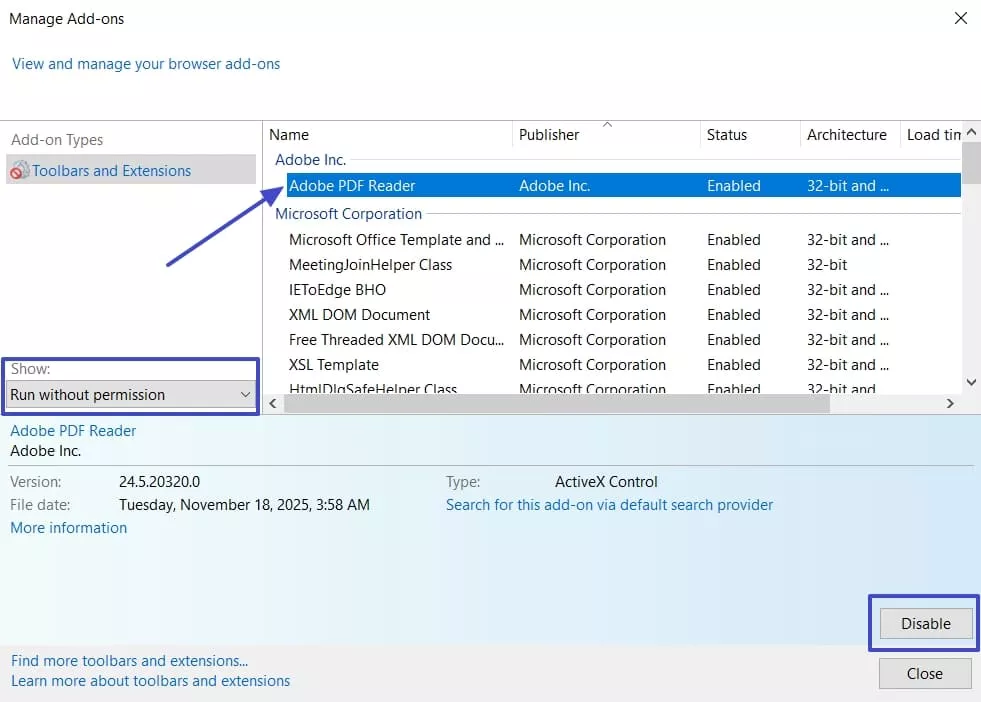Open the More information link

tap(69, 528)
